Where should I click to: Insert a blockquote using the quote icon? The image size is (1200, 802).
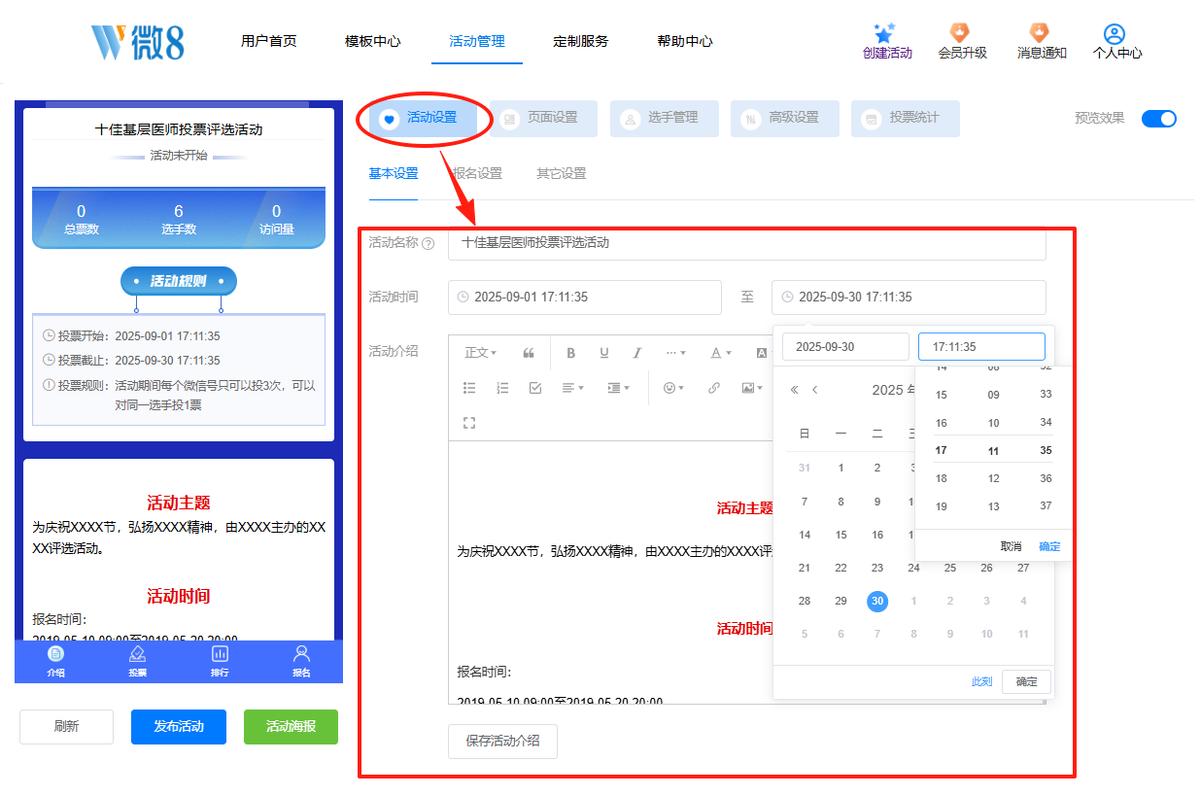529,353
